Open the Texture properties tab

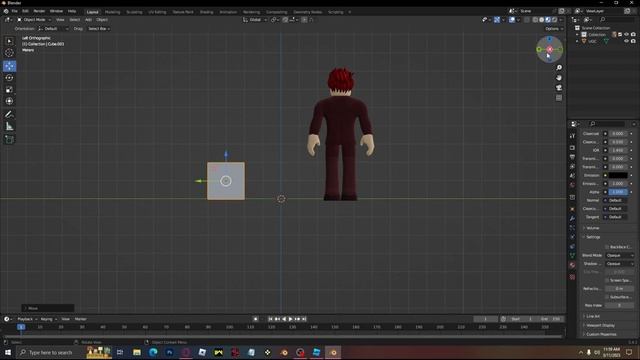point(572,277)
